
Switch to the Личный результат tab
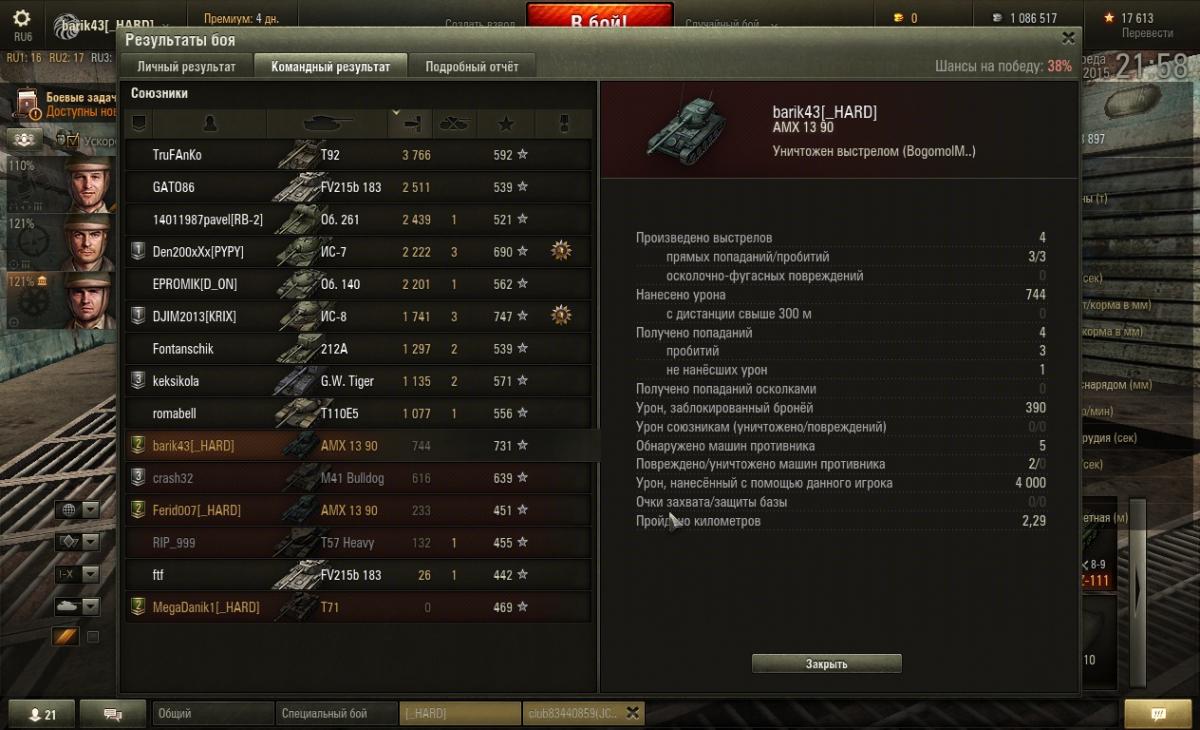point(186,67)
